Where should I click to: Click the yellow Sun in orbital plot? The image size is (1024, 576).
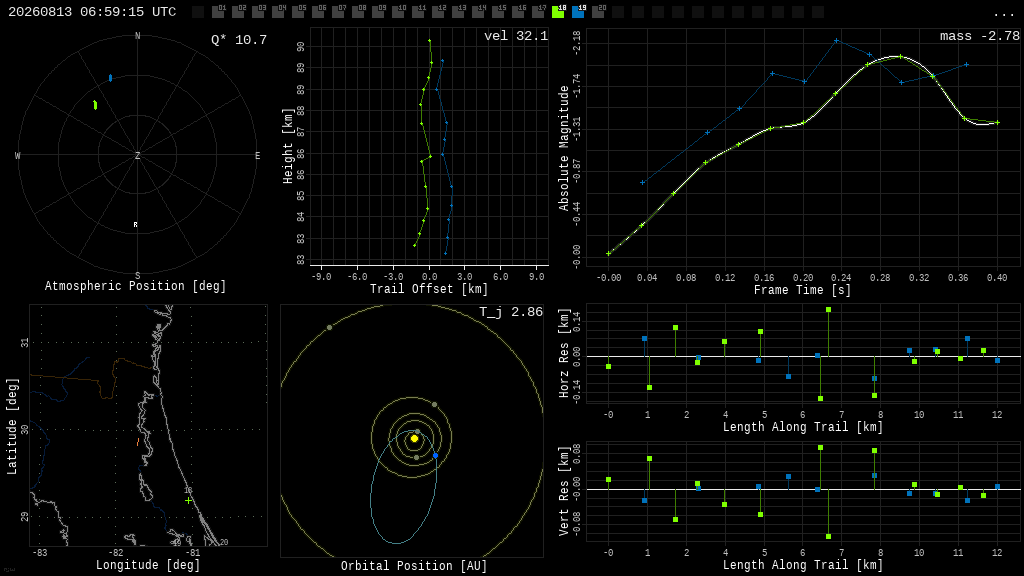tap(414, 439)
